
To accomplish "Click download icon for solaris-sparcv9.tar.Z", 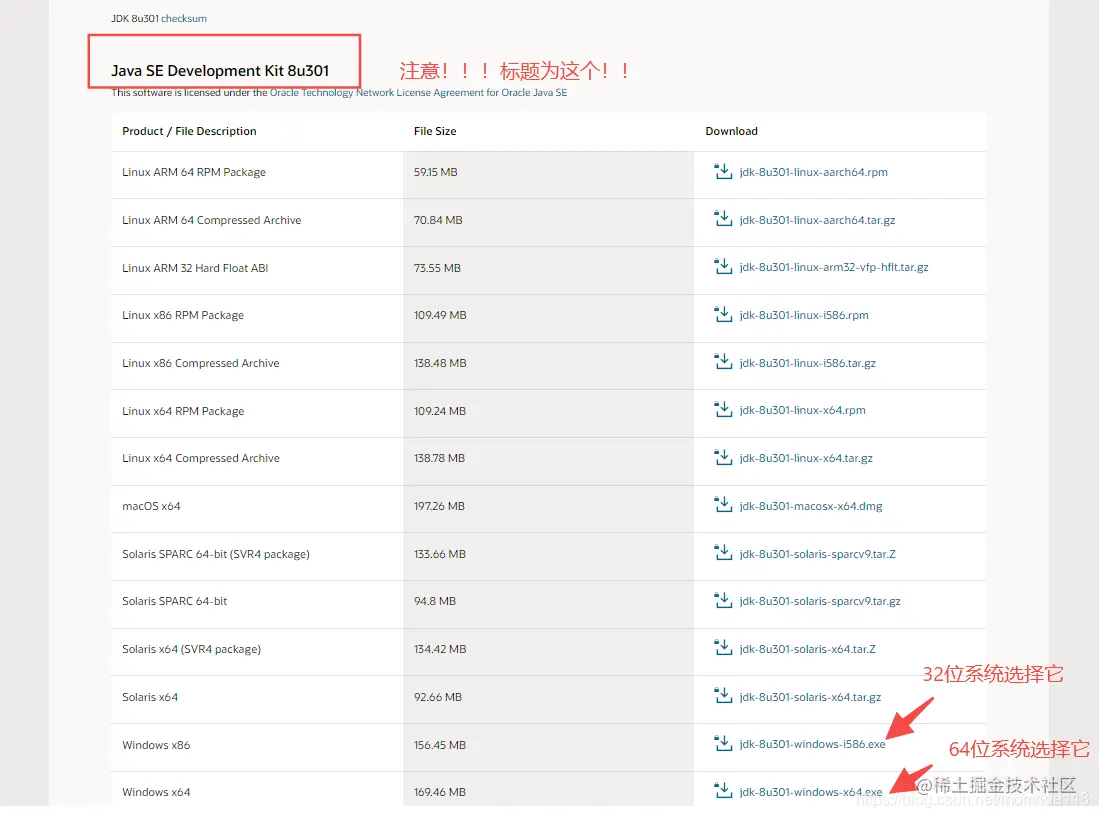I will (x=723, y=553).
